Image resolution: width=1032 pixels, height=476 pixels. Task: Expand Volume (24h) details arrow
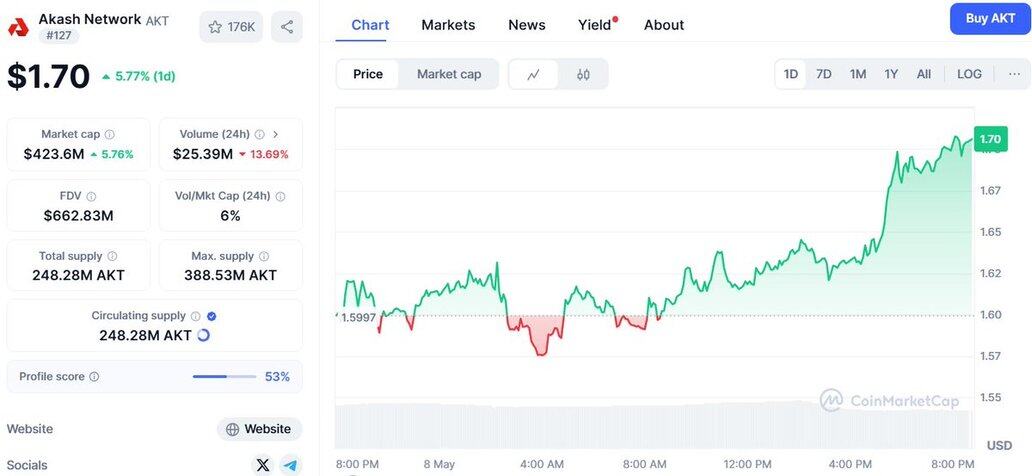click(x=276, y=134)
